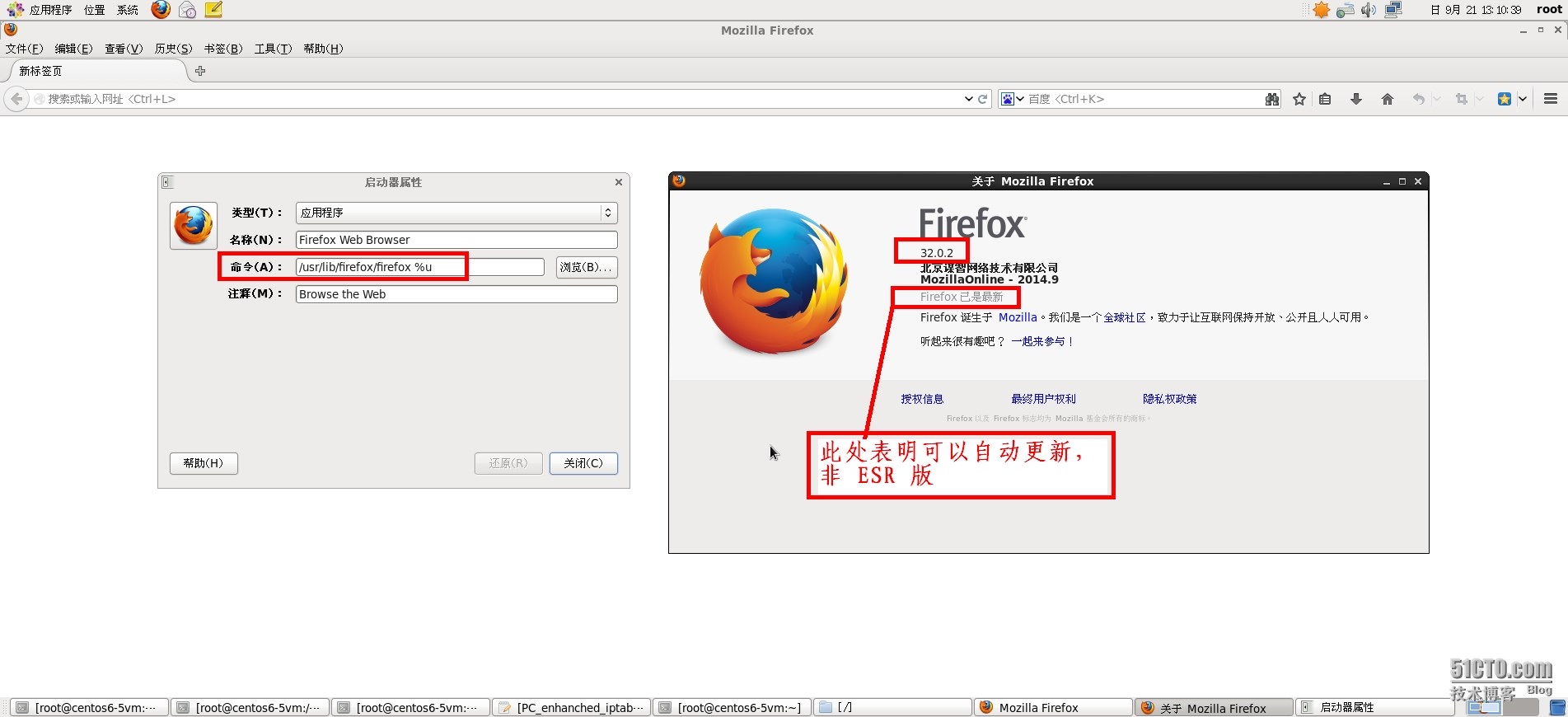This screenshot has height=717, width=1568.
Task: Switch to the [/] file manager taskbar item
Action: coord(893,707)
